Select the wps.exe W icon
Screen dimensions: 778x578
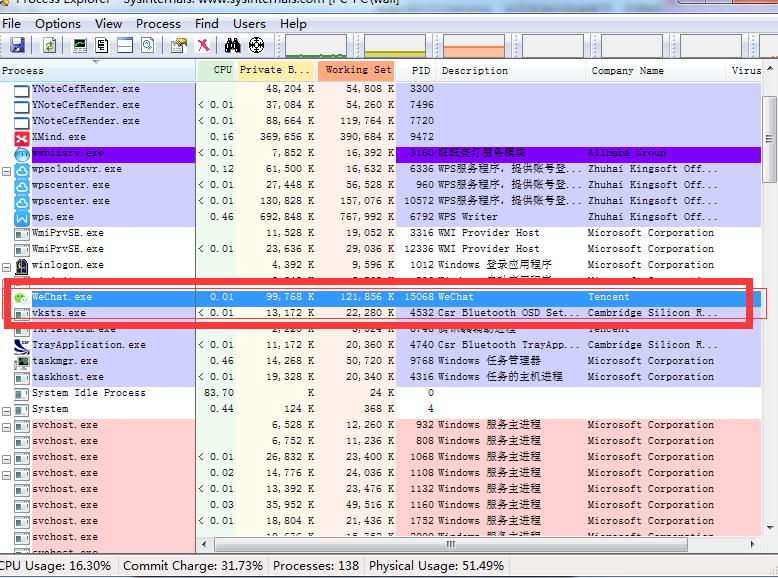22,218
